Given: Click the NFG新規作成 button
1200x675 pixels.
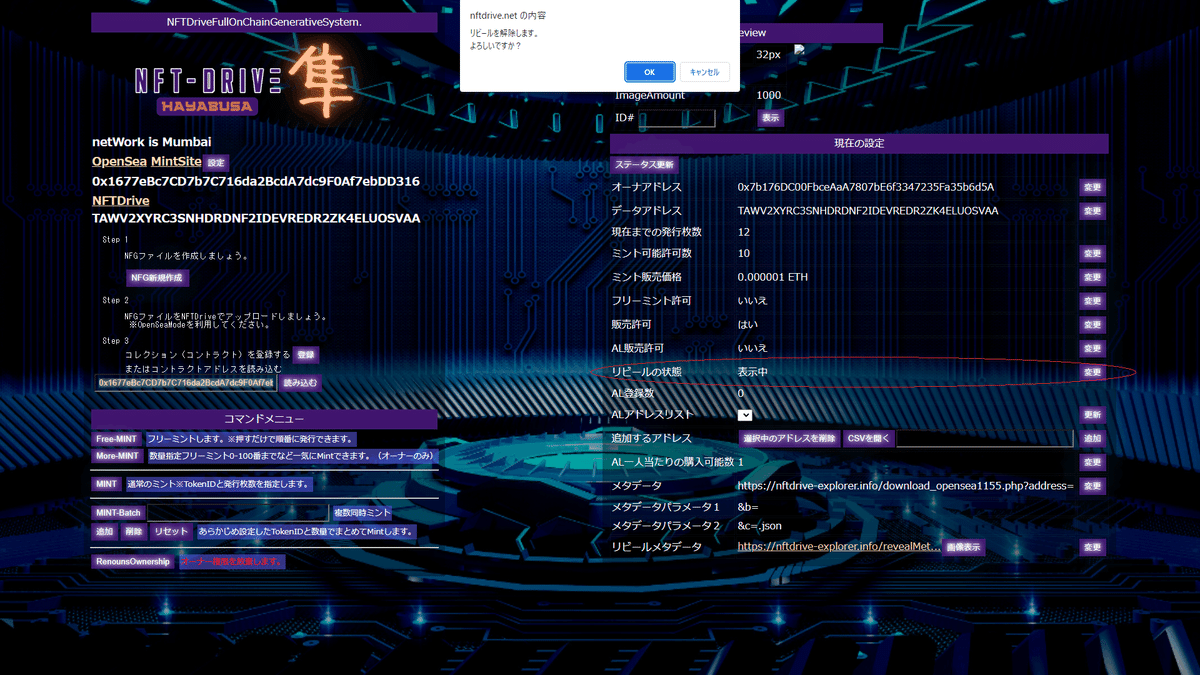Looking at the screenshot, I should tap(157, 278).
